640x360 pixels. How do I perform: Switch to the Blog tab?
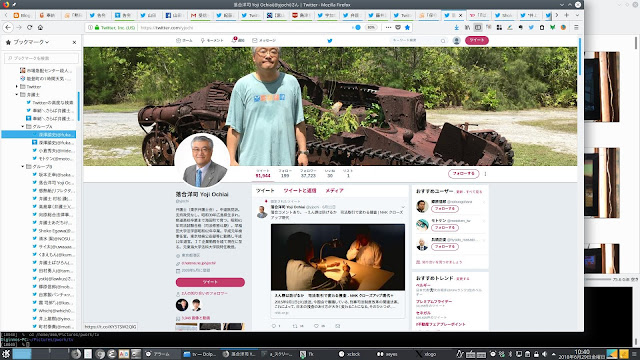pos(22,15)
